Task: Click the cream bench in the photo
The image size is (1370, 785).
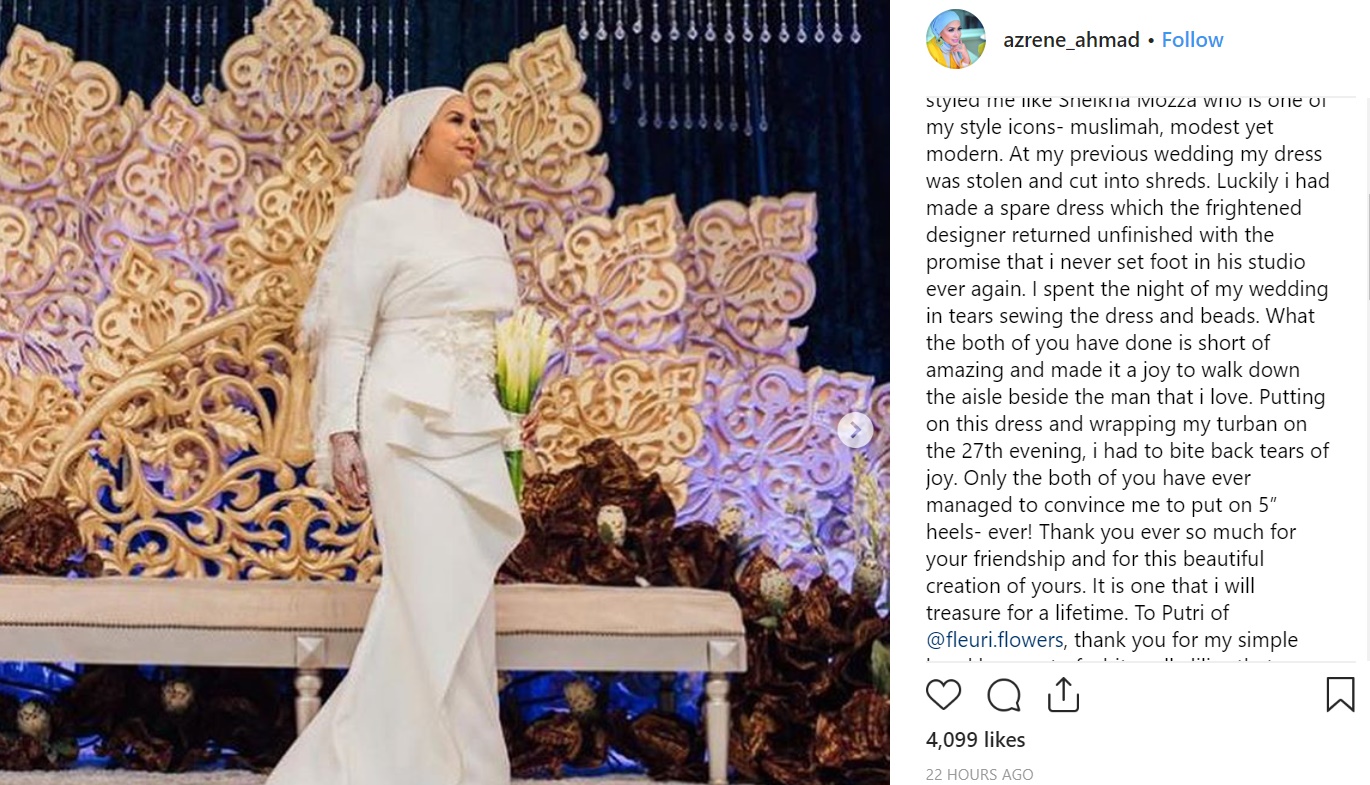Action: click(370, 650)
